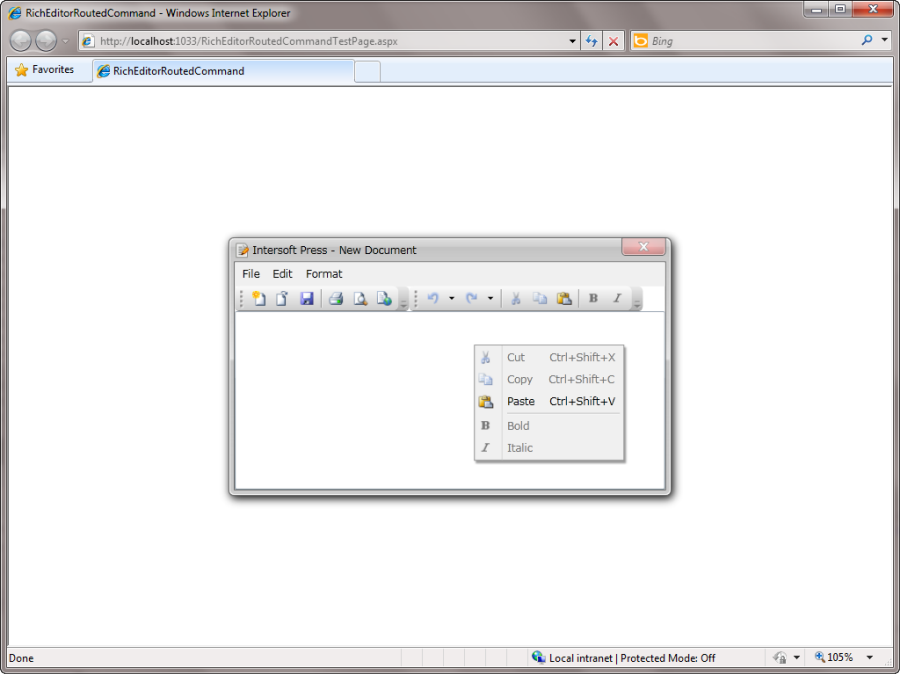Close the Intersoft Press document window
The image size is (900, 674).
(643, 246)
